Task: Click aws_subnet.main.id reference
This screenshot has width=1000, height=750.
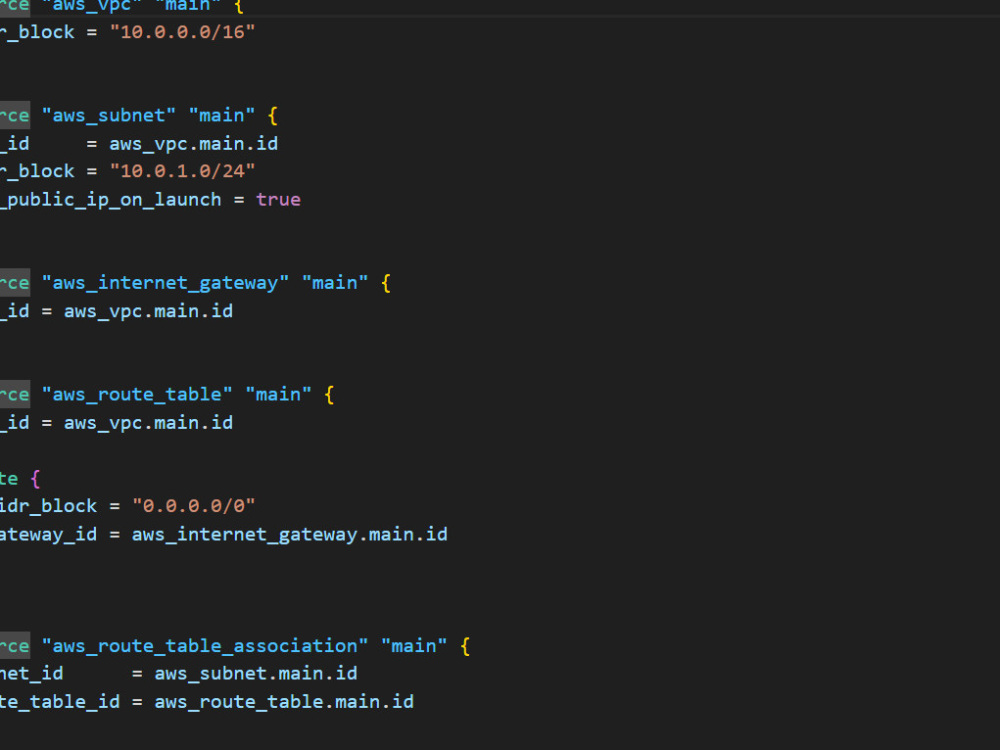Action: pos(256,674)
